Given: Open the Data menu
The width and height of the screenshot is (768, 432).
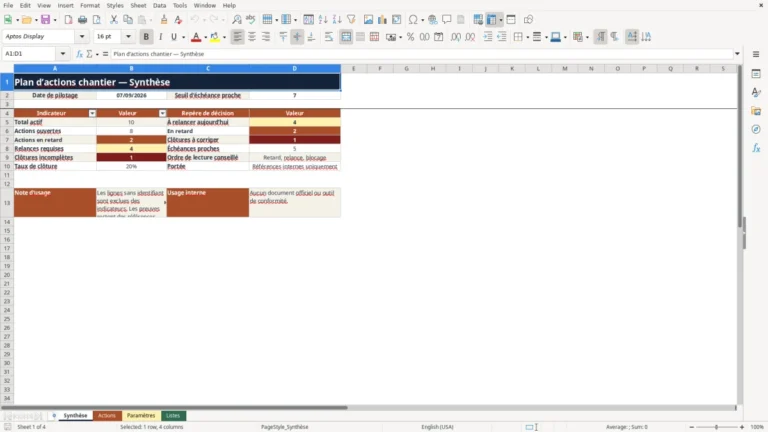Looking at the screenshot, I should (x=159, y=5).
